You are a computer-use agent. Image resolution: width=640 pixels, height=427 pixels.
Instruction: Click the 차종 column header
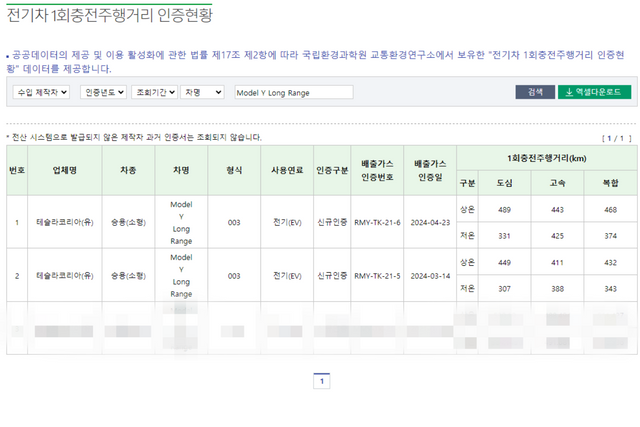point(128,170)
